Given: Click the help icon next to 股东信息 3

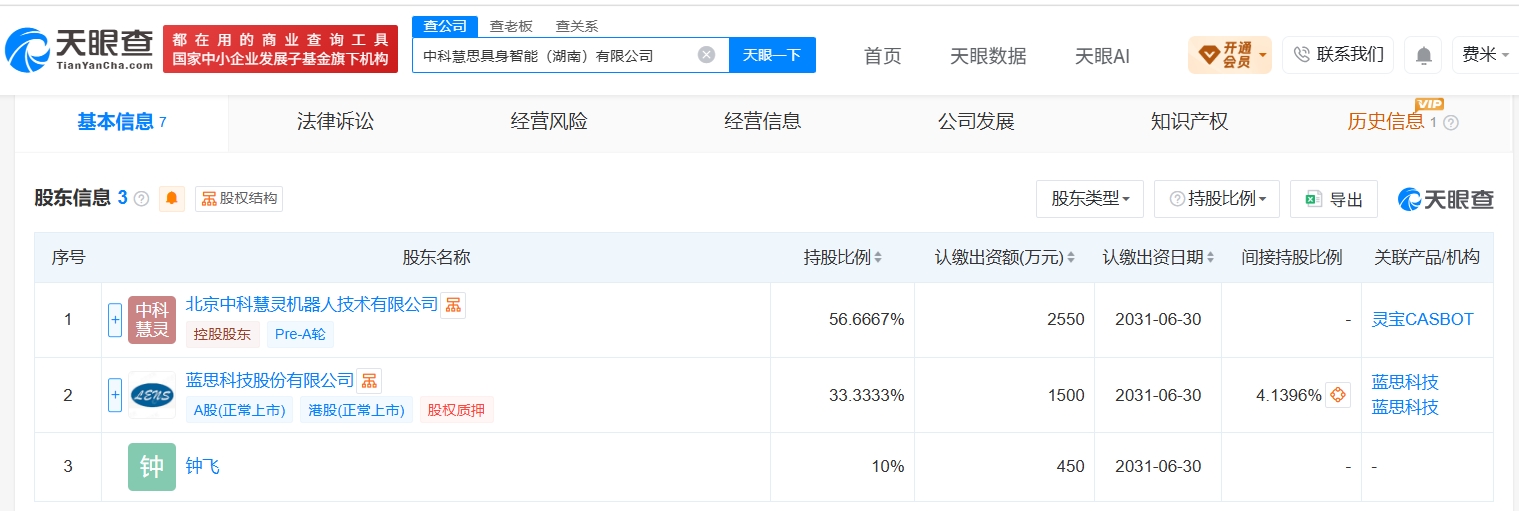Looking at the screenshot, I should pos(142,198).
